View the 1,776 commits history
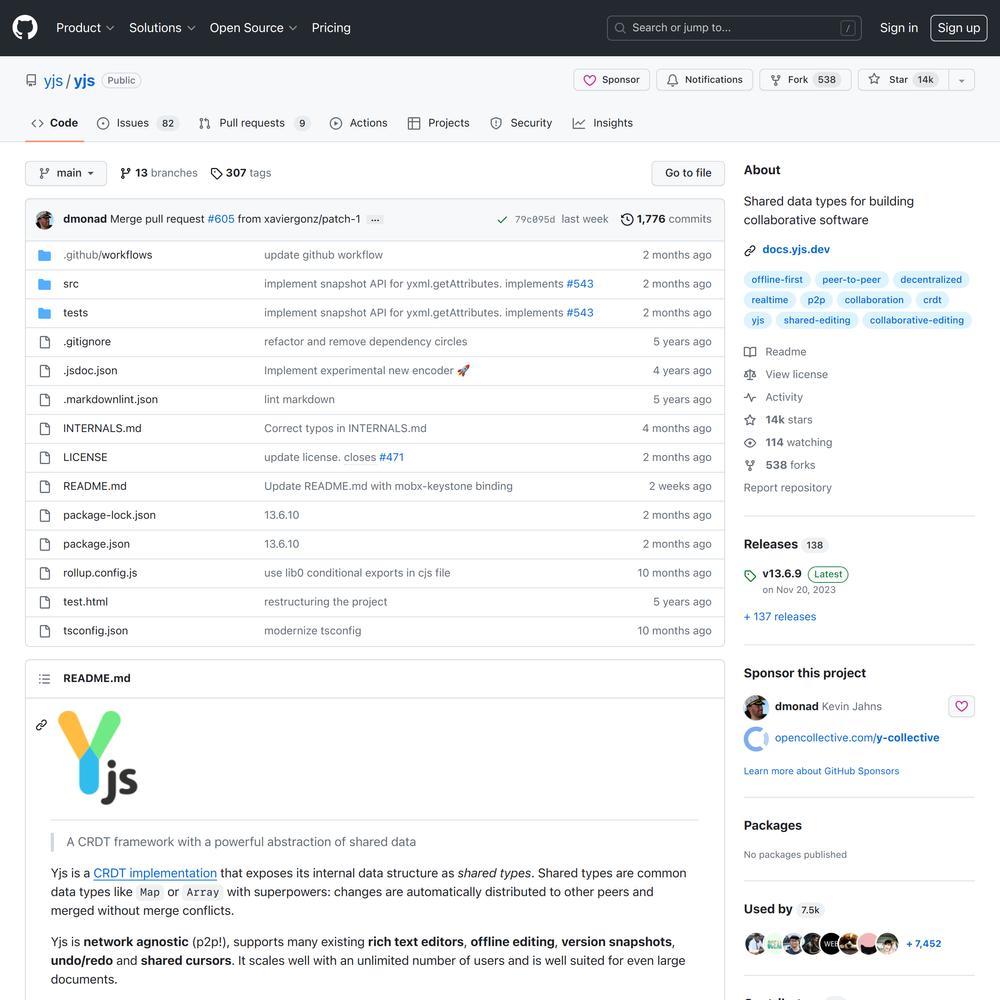The width and height of the screenshot is (1000, 1000). pos(666,219)
